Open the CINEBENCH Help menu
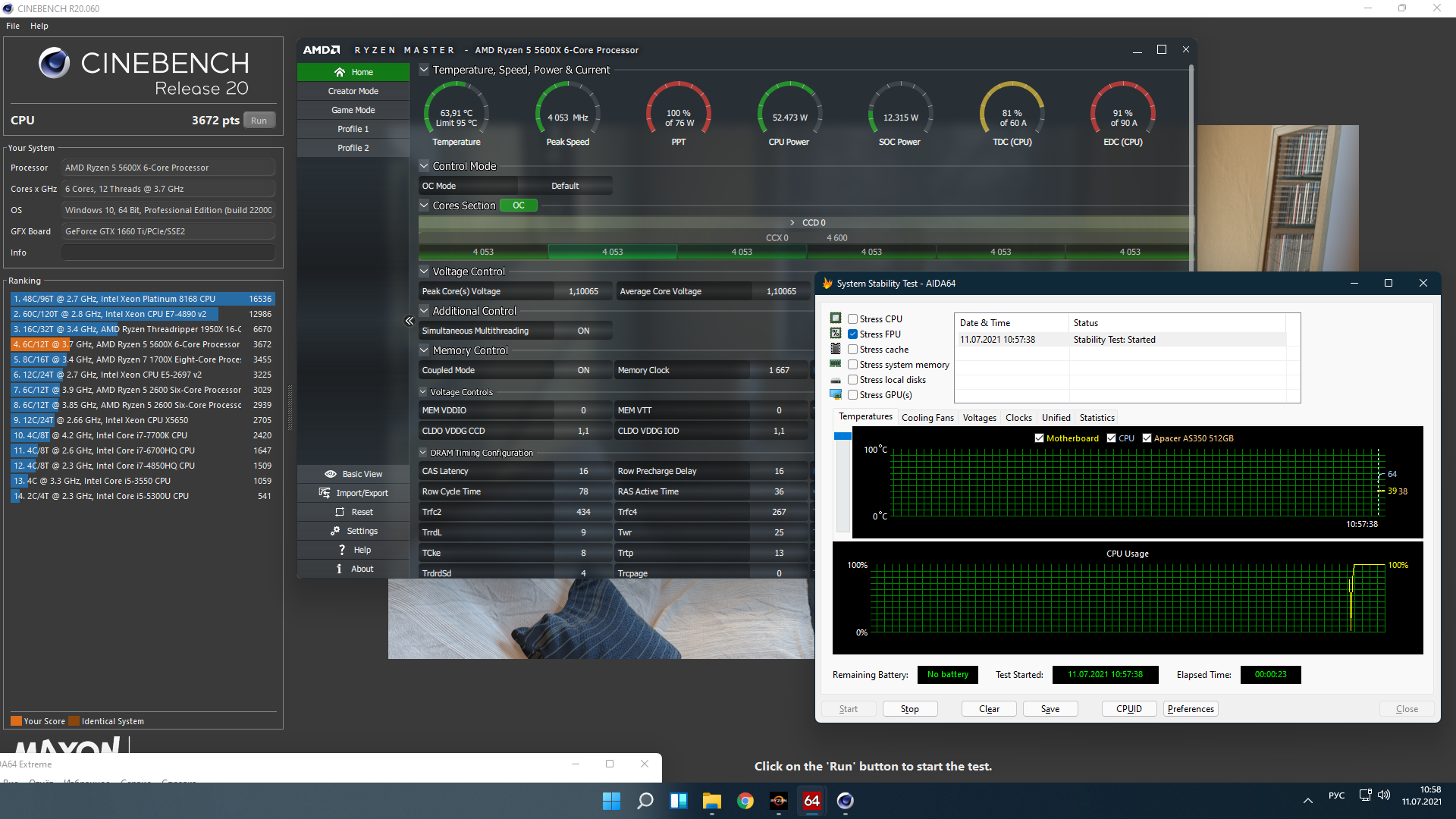This screenshot has width=1456, height=819. [39, 26]
